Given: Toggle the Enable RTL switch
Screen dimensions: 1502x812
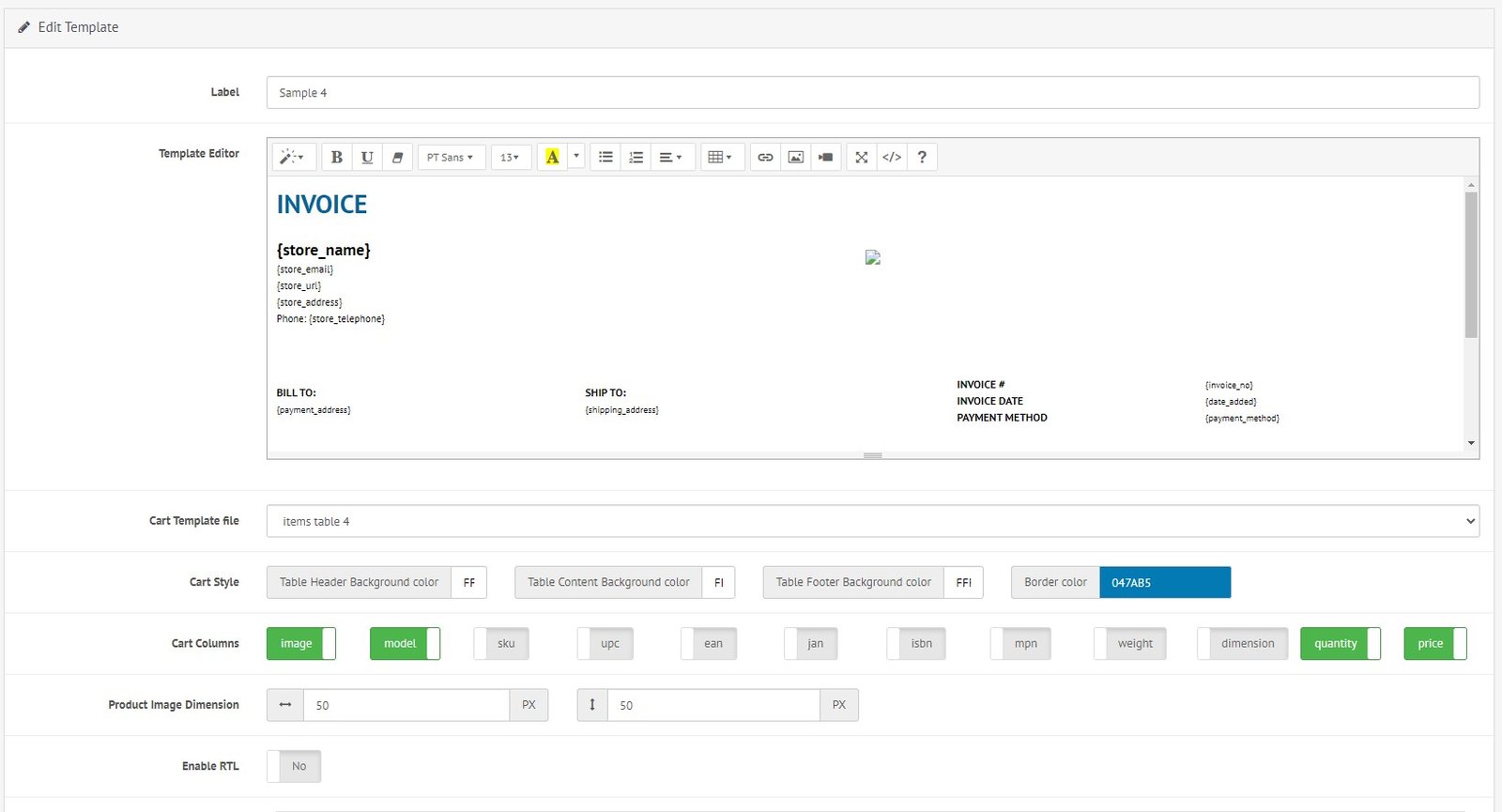Looking at the screenshot, I should pyautogui.click(x=294, y=766).
